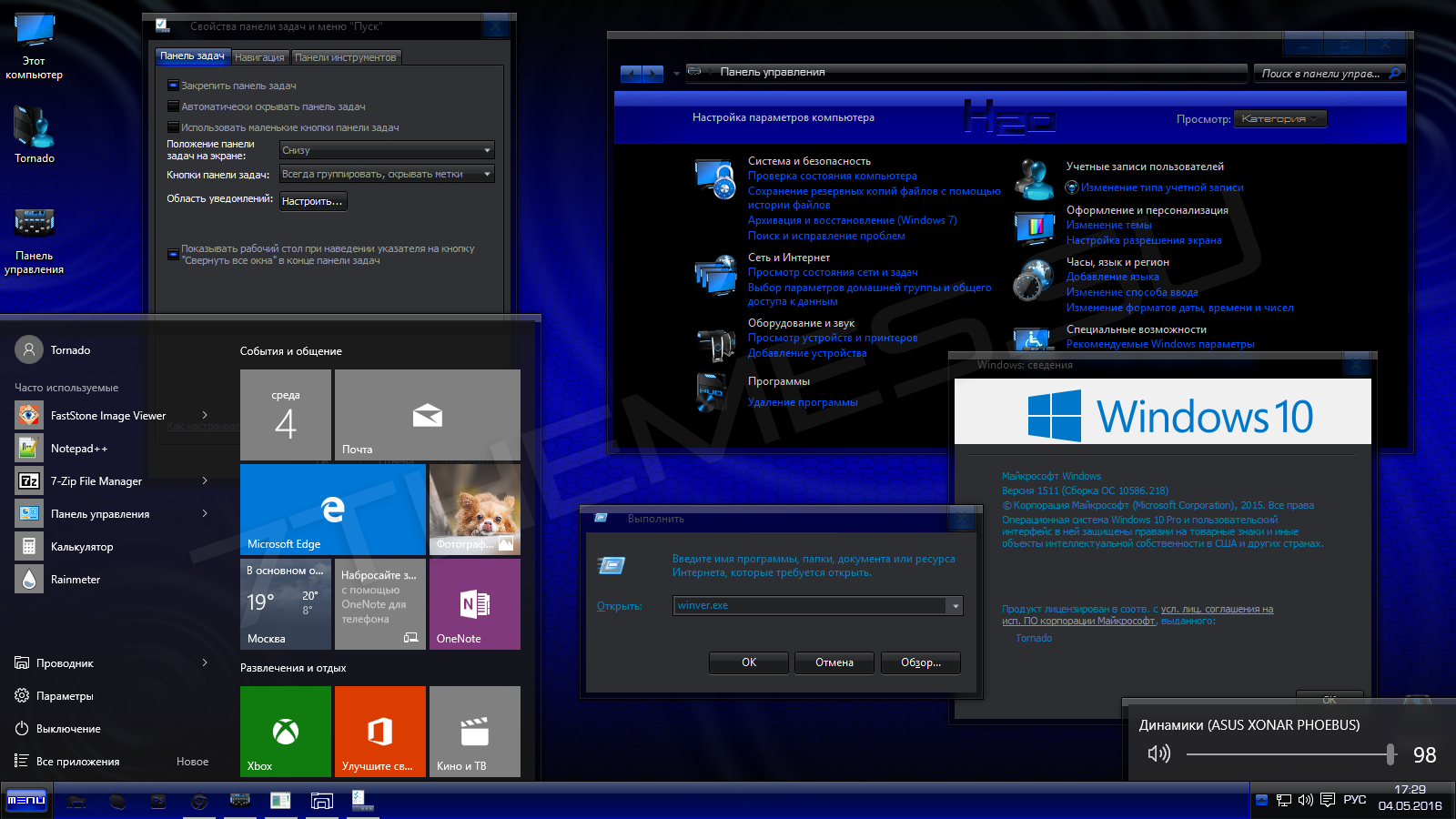Mute speakers via volume flyout speaker icon
The height and width of the screenshot is (819, 1456).
pos(1158,753)
